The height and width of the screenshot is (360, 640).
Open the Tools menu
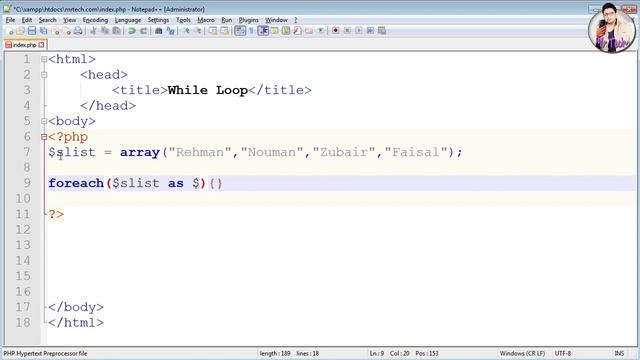[x=183, y=20]
